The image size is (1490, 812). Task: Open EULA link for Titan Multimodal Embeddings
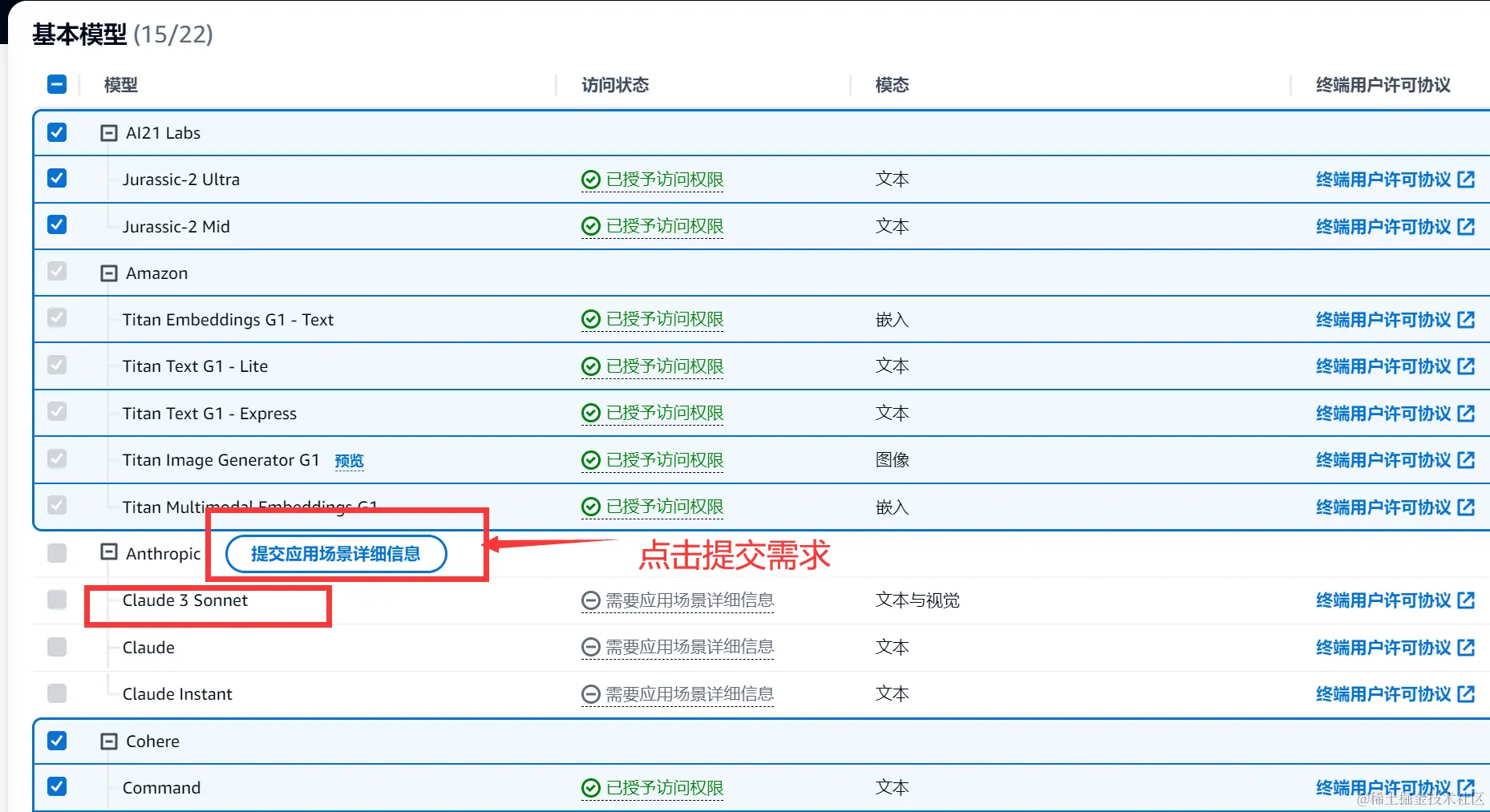pyautogui.click(x=1395, y=507)
